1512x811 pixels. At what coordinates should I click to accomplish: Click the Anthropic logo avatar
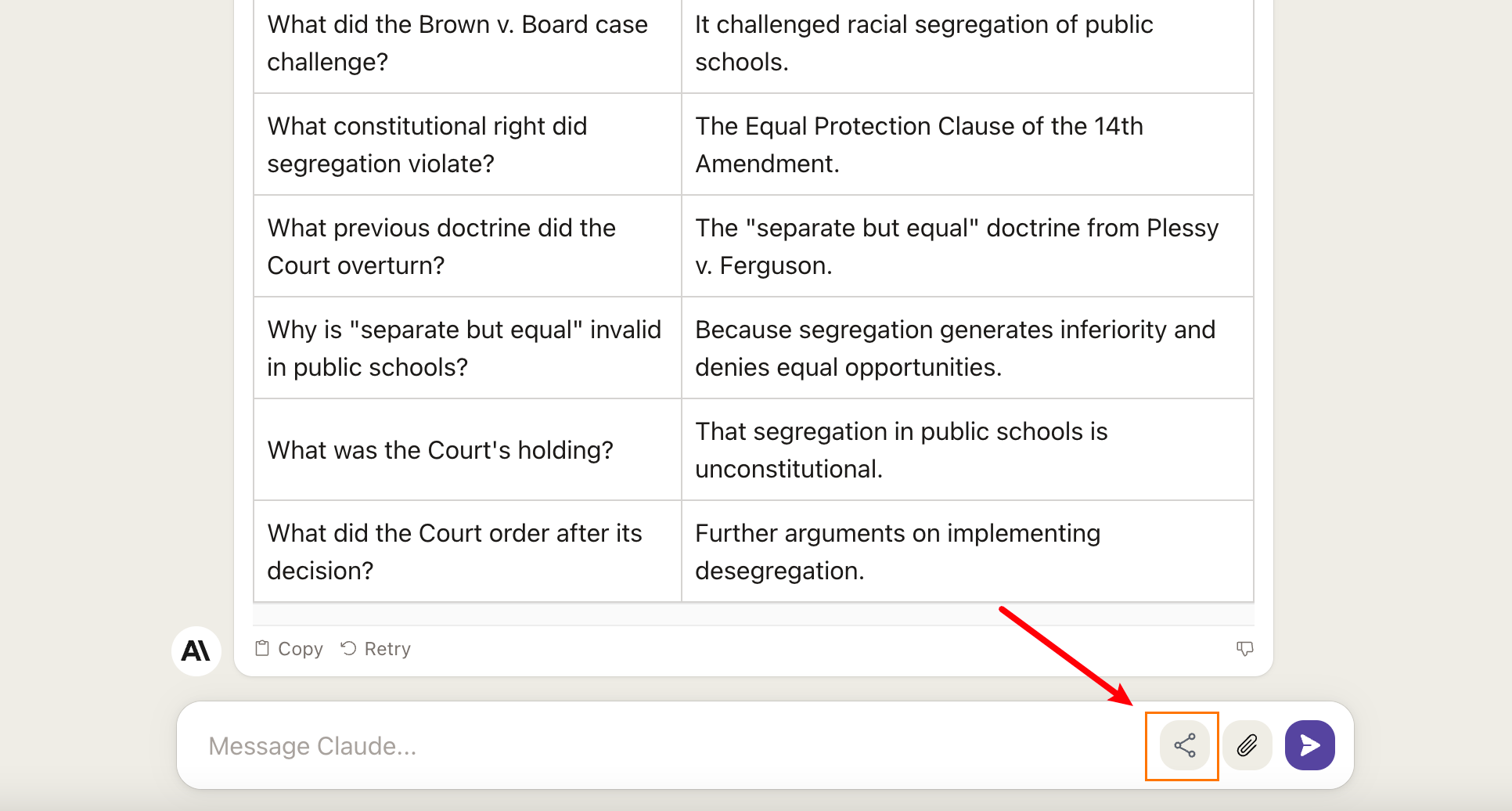pos(196,651)
